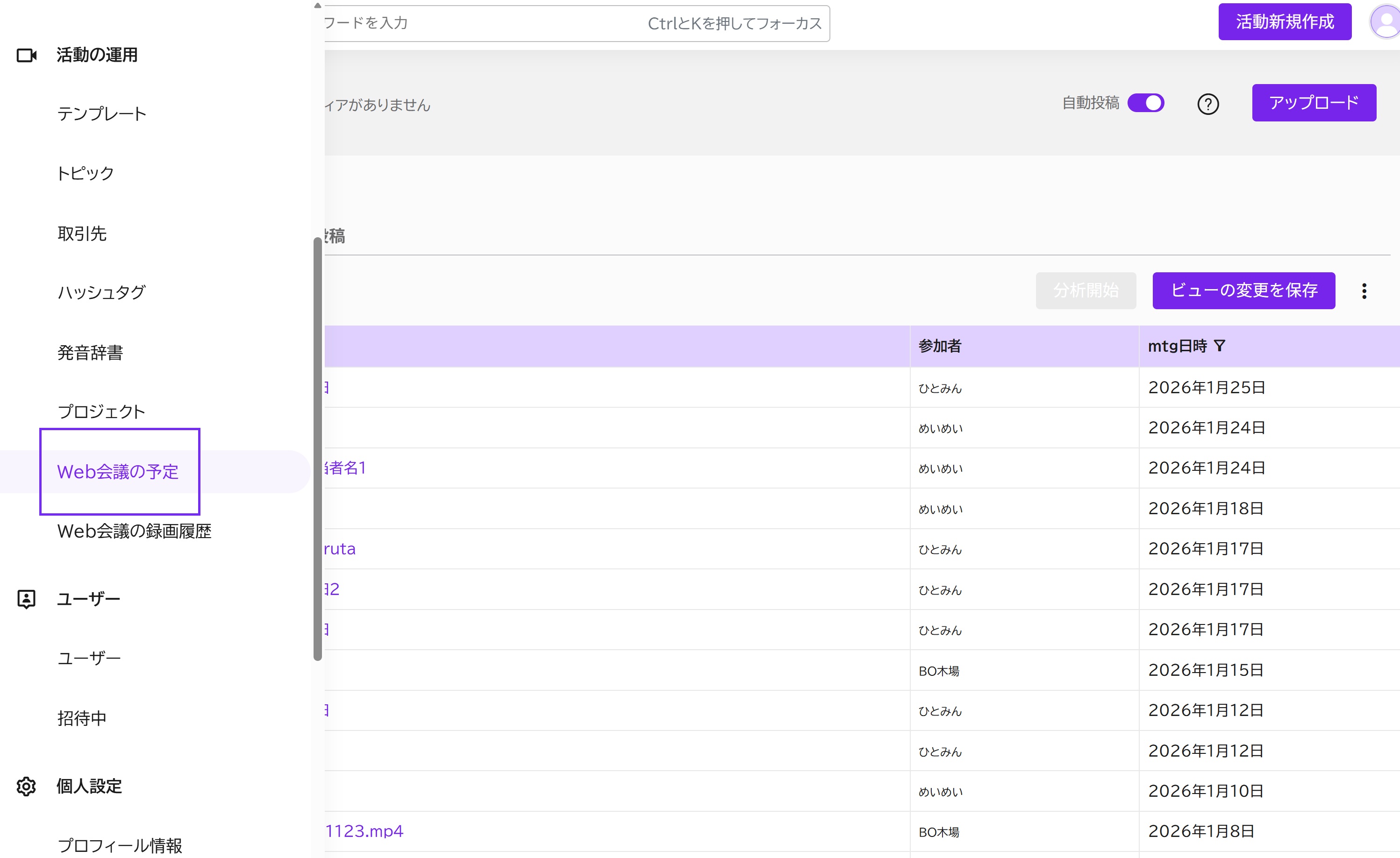Click the date 2026年1月18日

[x=1206, y=509]
